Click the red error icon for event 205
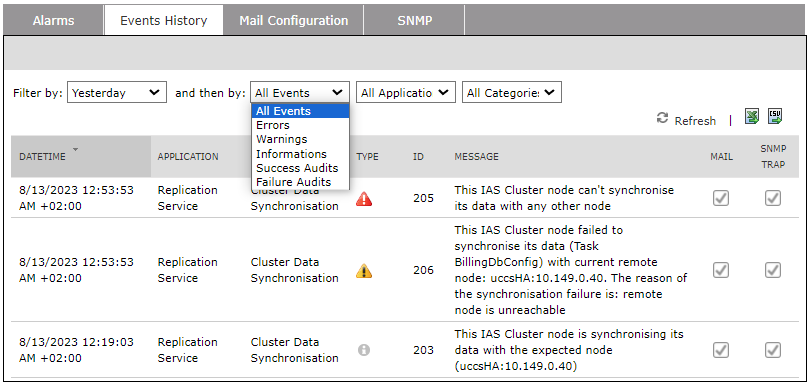This screenshot has width=812, height=387. point(364,198)
